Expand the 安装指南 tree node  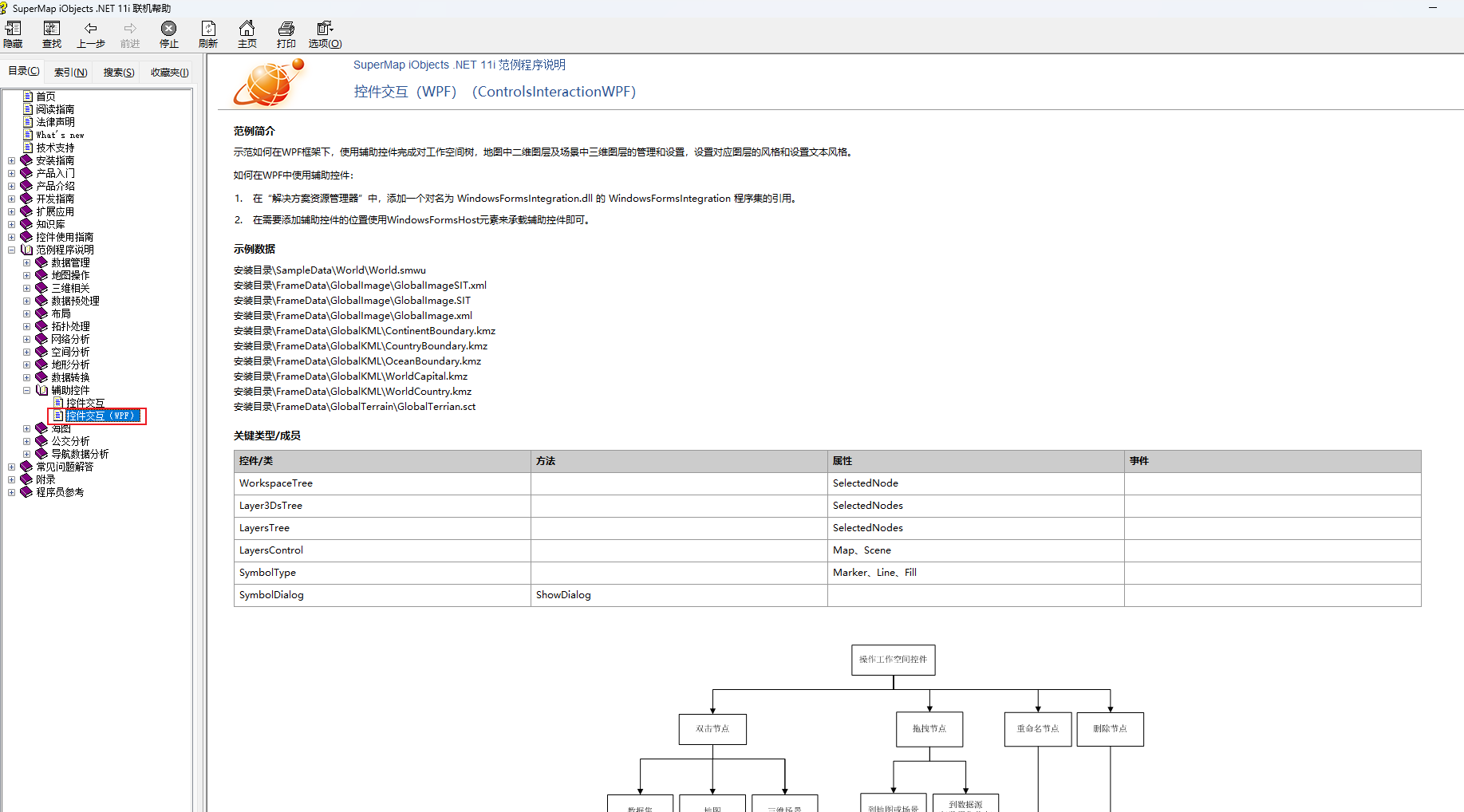(x=12, y=160)
